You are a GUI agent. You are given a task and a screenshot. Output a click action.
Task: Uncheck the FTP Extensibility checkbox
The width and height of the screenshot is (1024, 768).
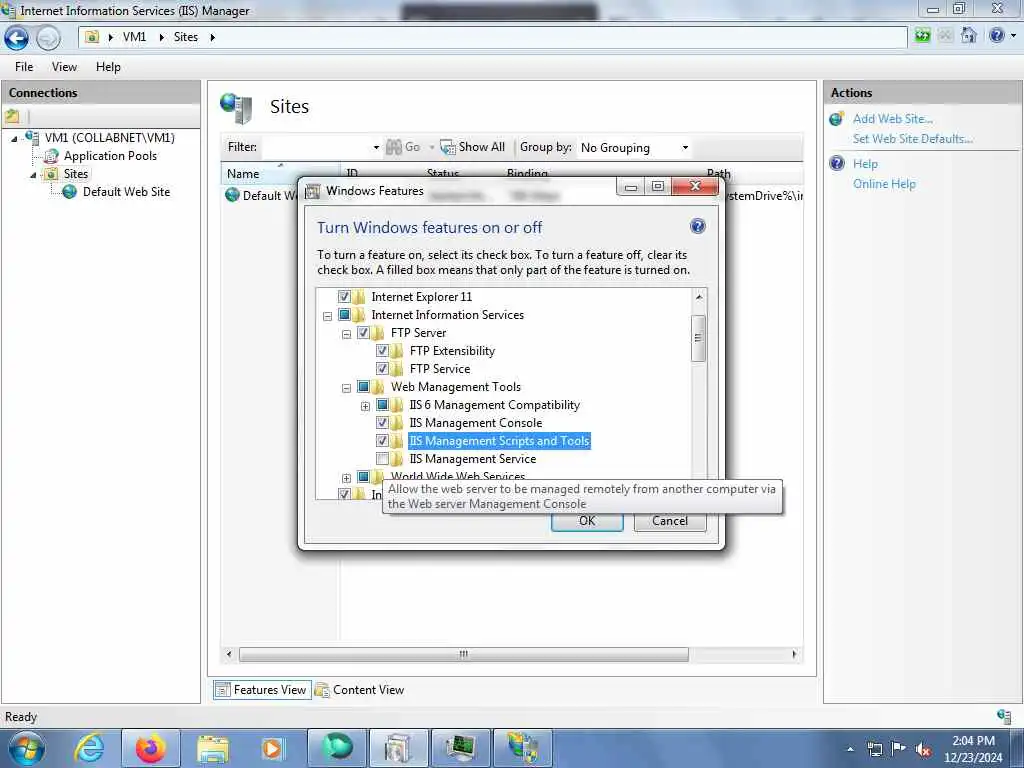[383, 351]
